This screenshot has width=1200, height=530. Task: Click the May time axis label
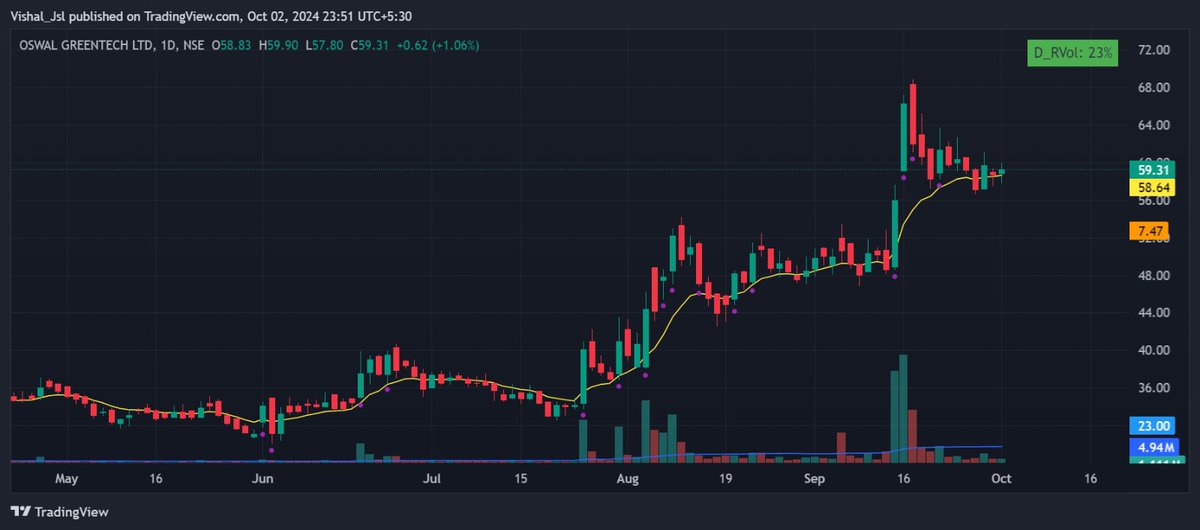click(x=66, y=479)
